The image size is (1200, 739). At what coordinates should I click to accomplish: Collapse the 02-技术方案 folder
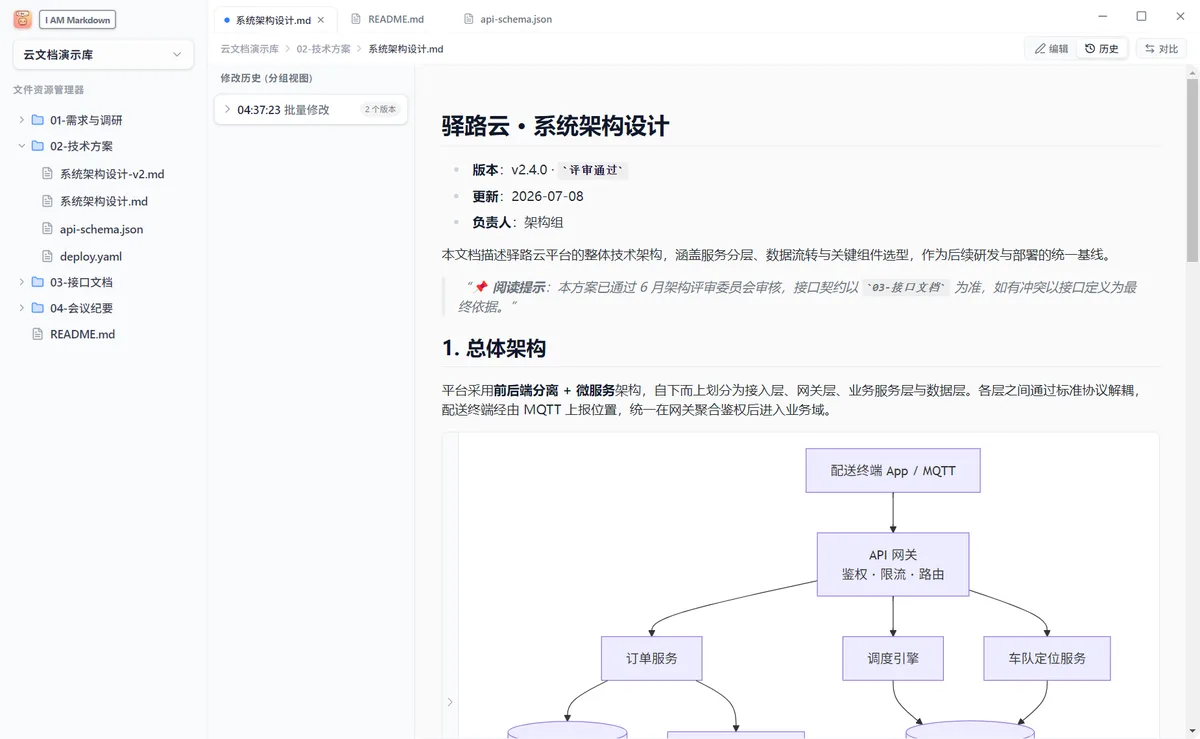tap(22, 146)
